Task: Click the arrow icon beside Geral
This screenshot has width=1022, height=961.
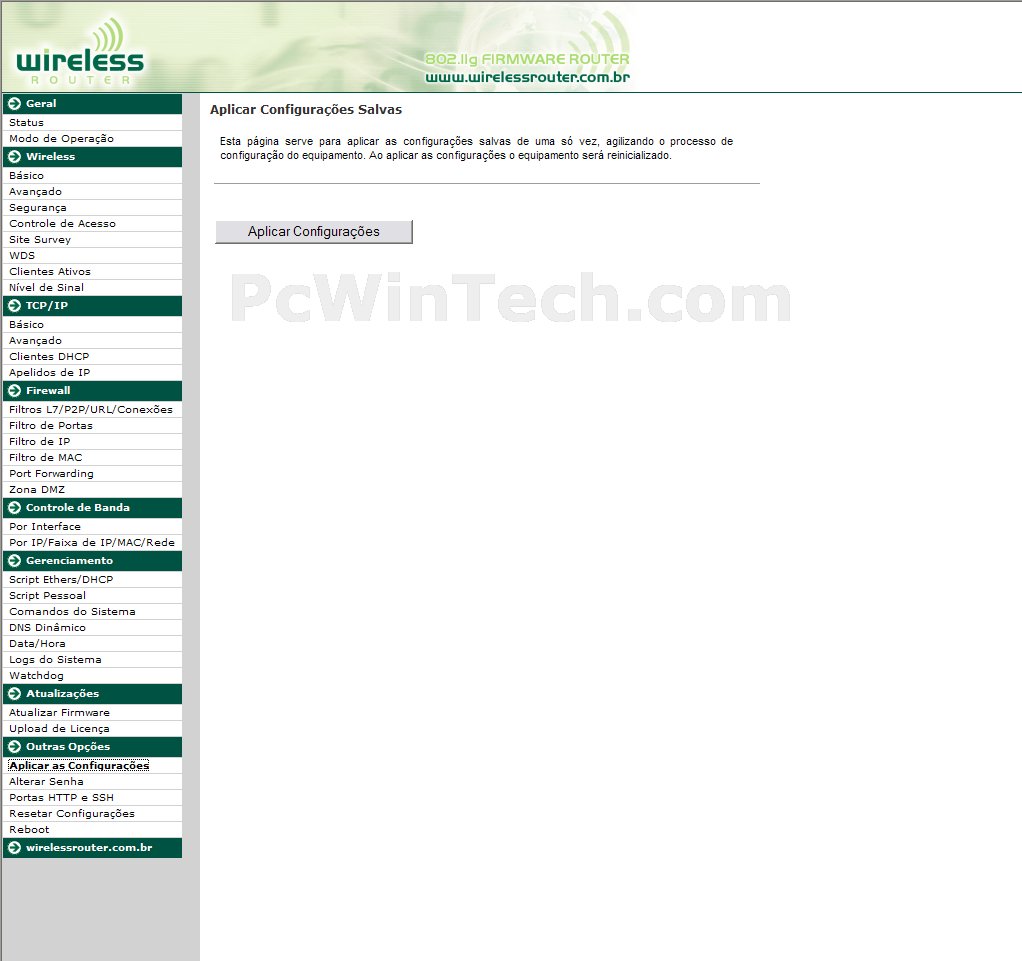Action: point(14,104)
